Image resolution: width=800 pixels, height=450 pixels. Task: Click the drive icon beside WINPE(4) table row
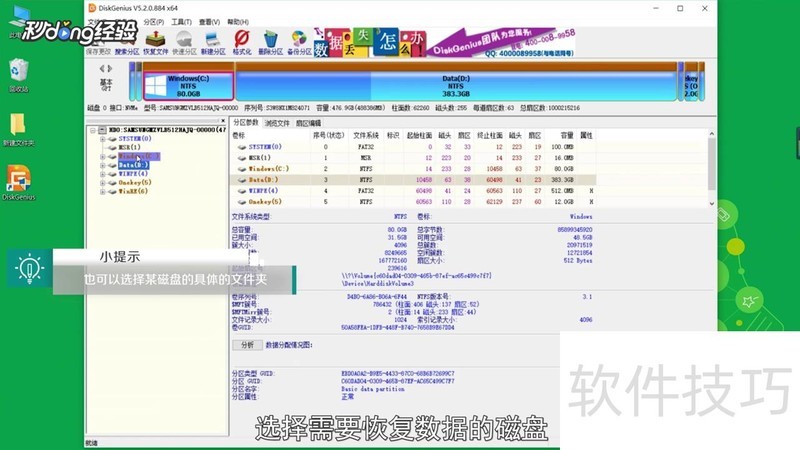[x=242, y=191]
